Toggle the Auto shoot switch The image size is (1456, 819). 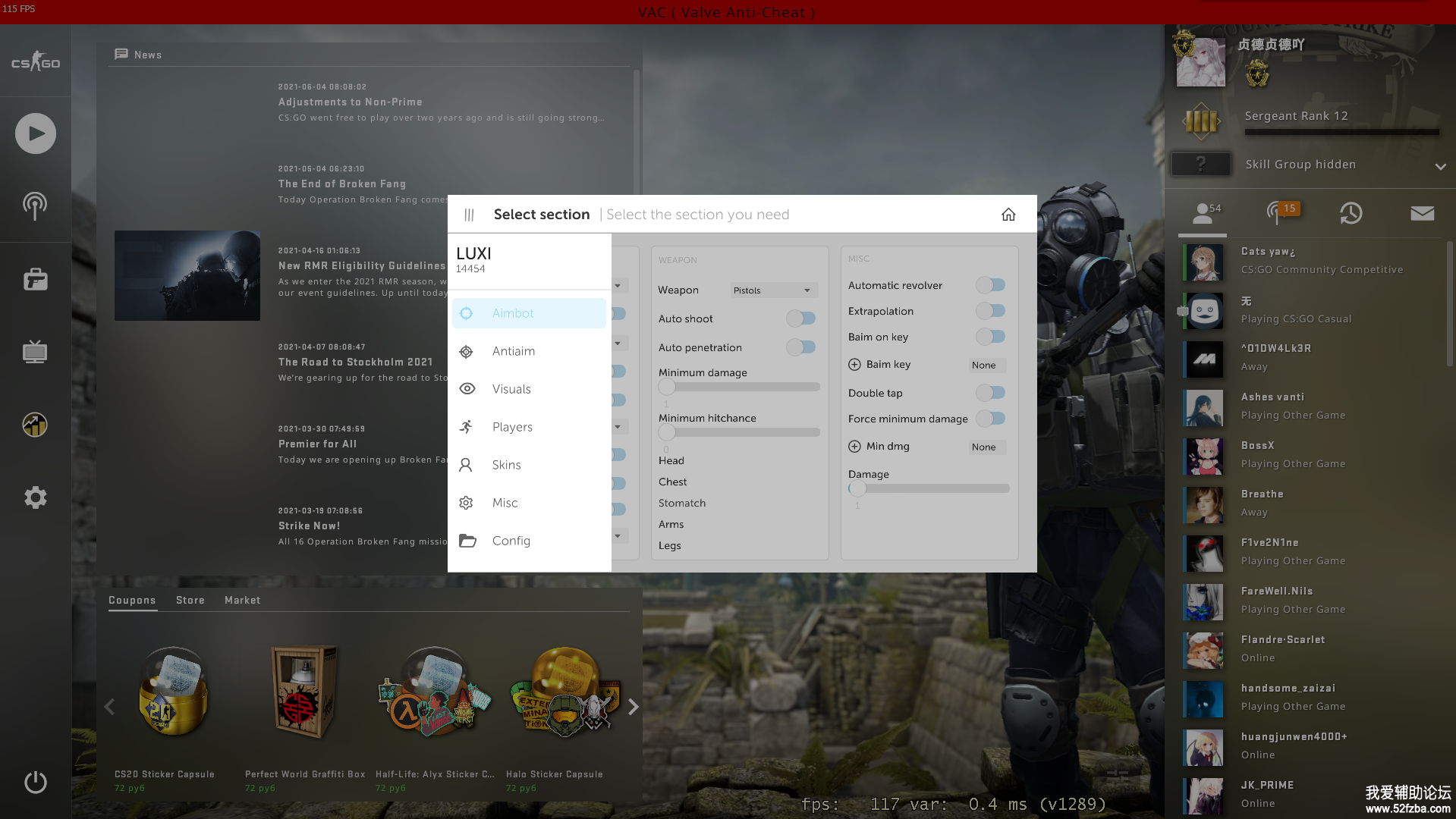click(800, 318)
